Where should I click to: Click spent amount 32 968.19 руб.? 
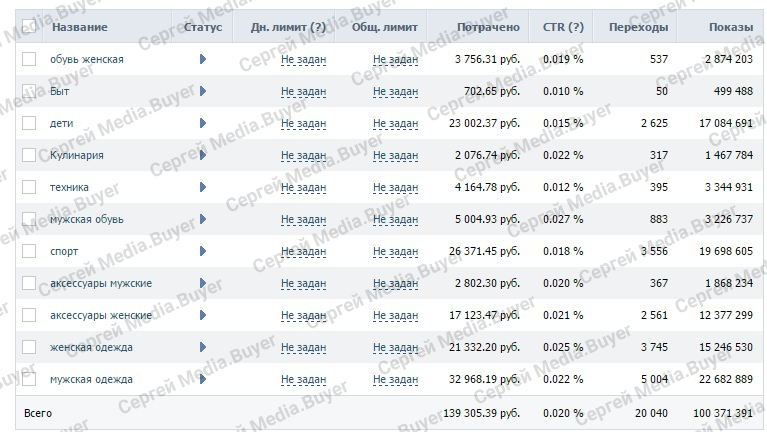(x=484, y=379)
